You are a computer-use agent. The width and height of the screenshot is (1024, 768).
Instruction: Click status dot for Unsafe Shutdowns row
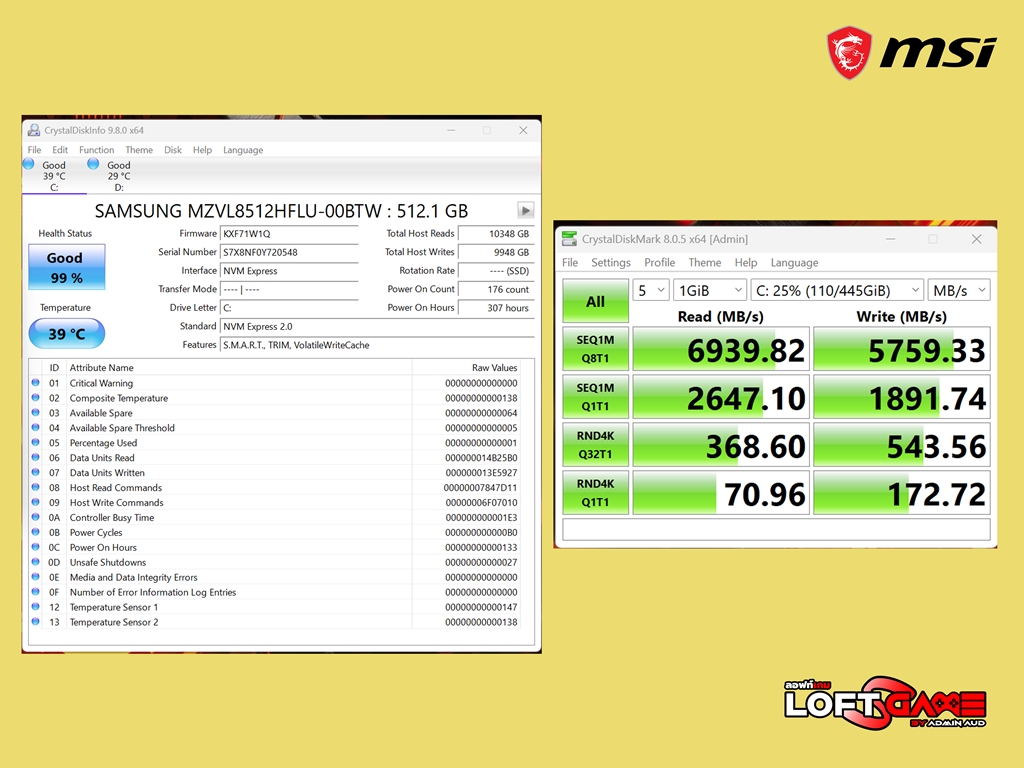[x=35, y=562]
